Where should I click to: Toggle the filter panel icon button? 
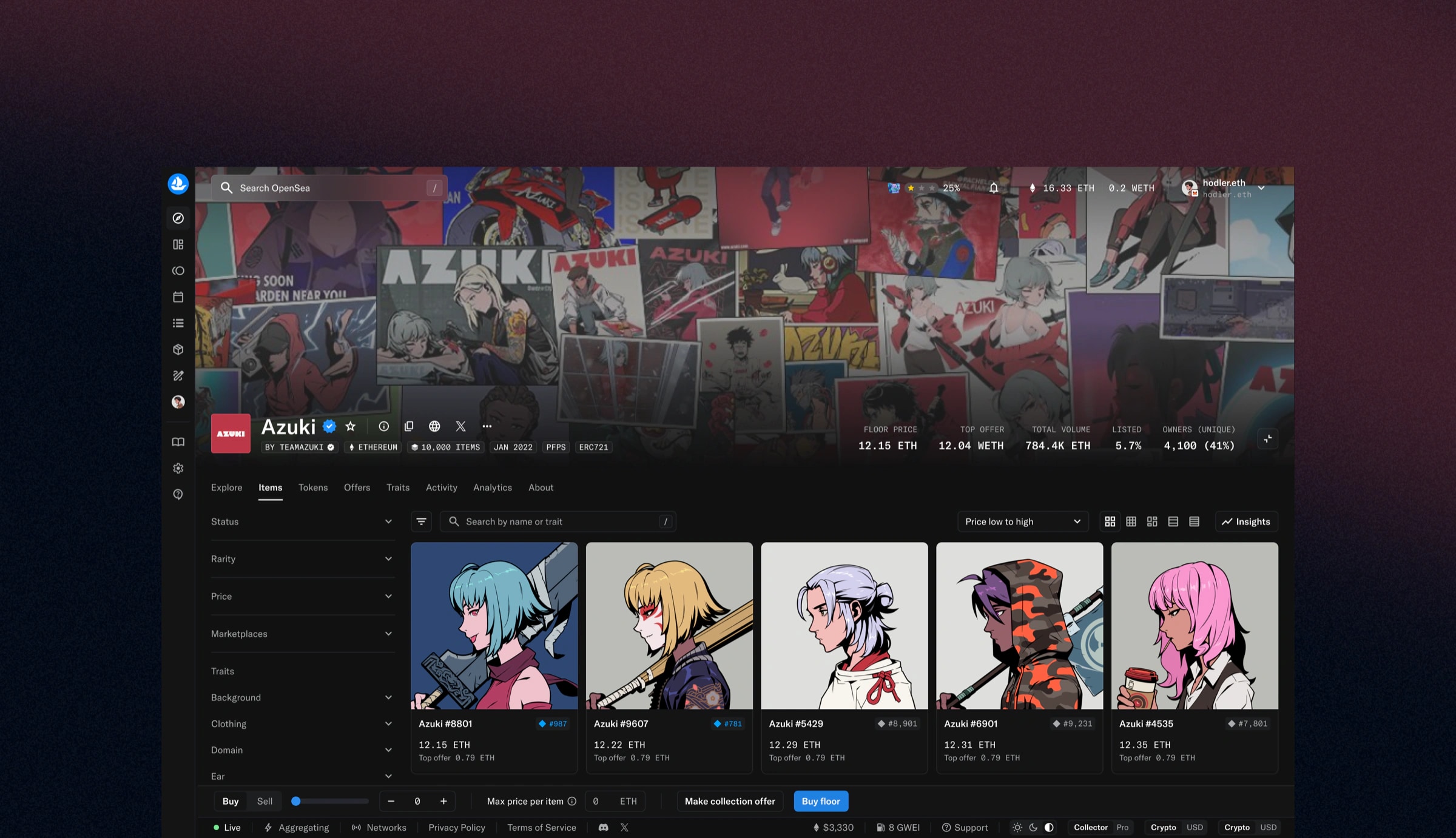tap(421, 521)
